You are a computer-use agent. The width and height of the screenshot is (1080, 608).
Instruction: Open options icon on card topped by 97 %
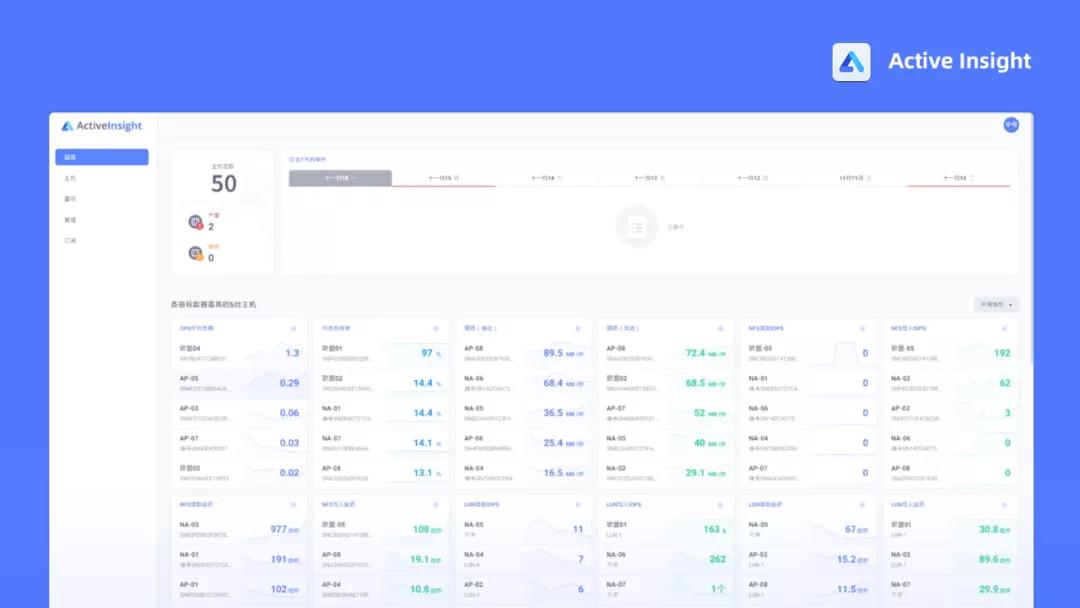(435, 328)
